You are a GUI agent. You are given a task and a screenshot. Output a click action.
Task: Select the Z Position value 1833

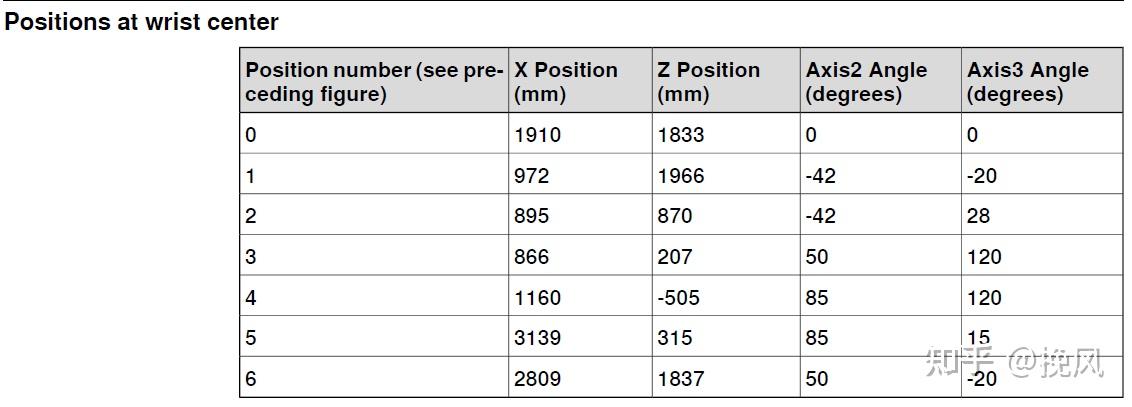pyautogui.click(x=682, y=135)
